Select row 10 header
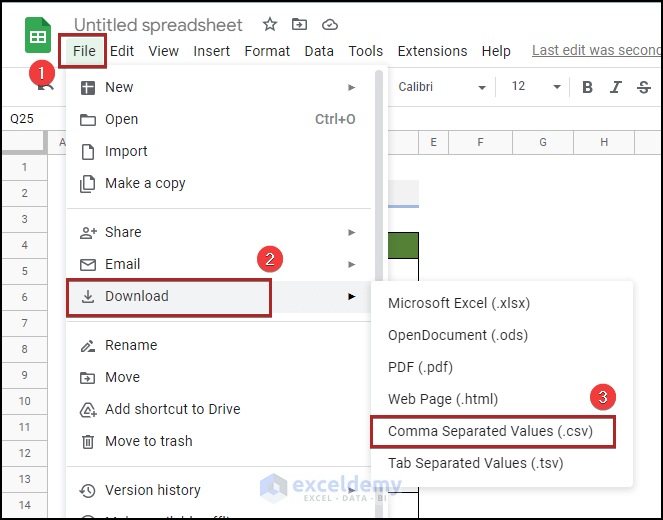Screen dimensions: 663x520 tap(25, 401)
